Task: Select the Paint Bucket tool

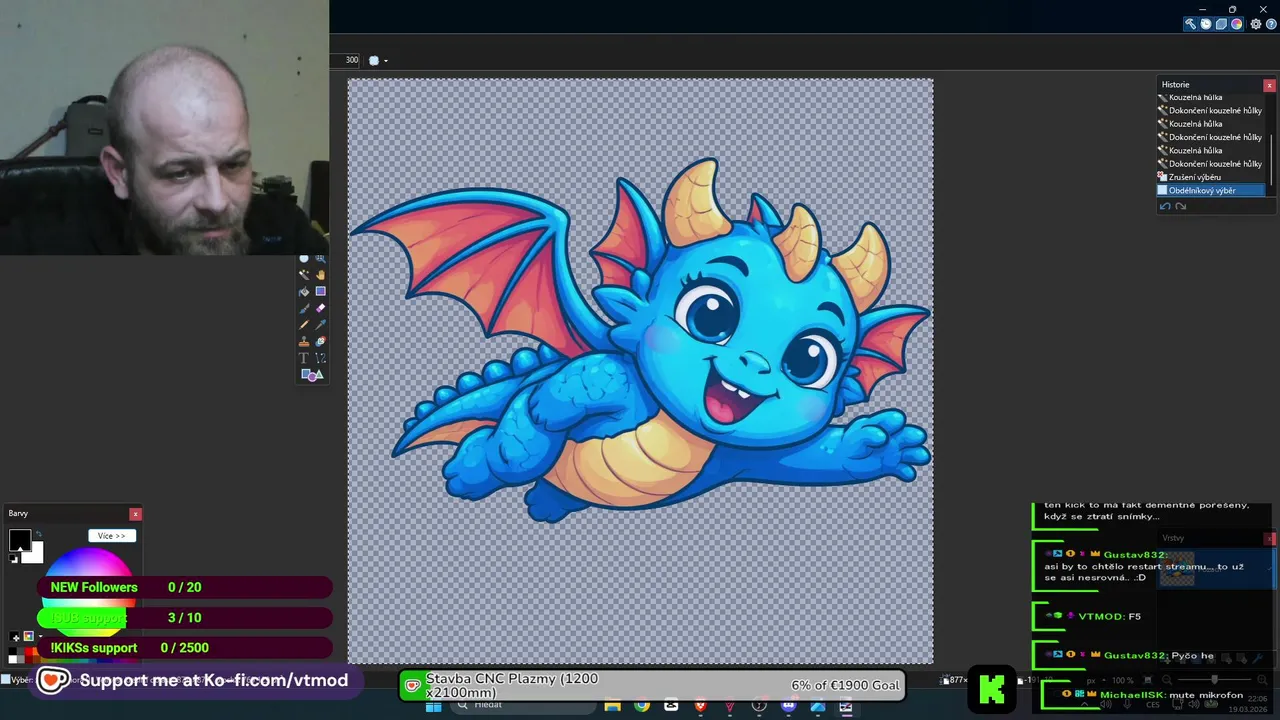Action: (304, 291)
